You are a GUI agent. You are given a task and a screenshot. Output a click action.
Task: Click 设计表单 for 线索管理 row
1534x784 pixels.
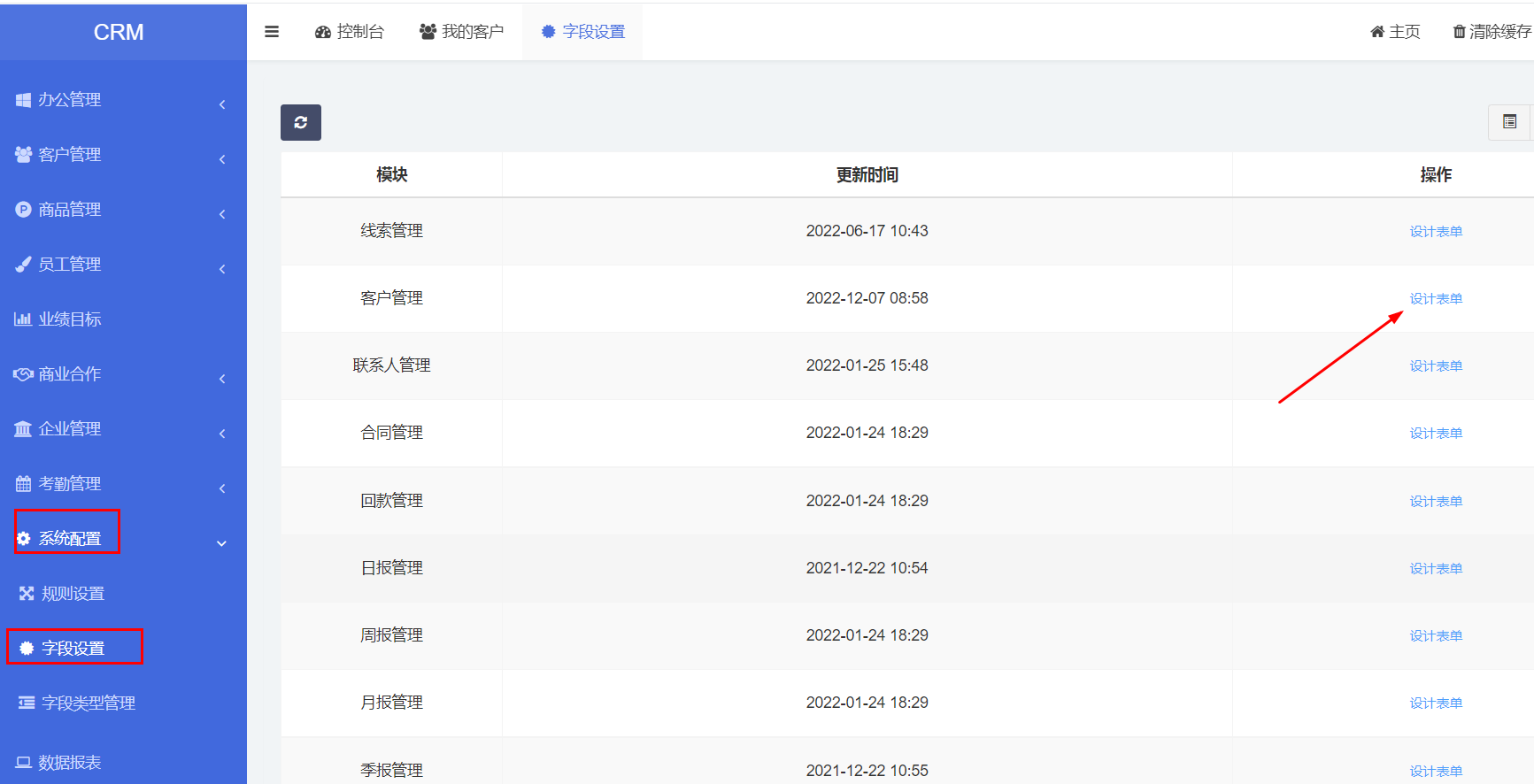[1436, 232]
